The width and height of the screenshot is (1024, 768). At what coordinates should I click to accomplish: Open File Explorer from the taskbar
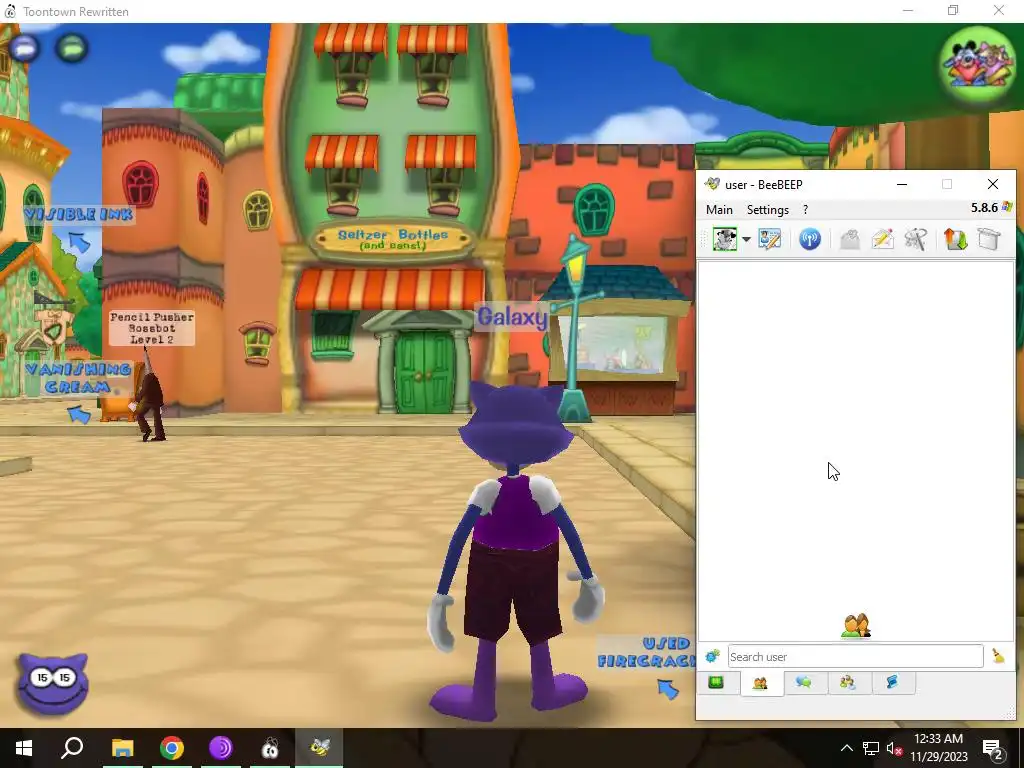click(x=122, y=748)
